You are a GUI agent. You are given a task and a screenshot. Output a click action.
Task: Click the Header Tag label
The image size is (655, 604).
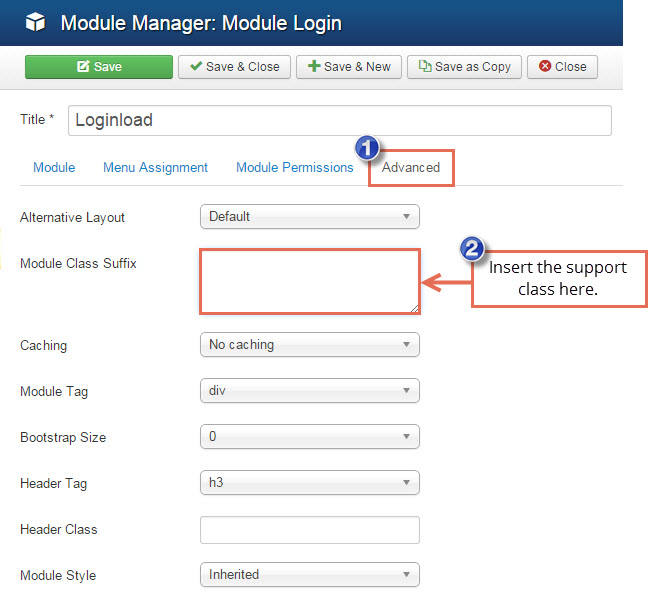pyautogui.click(x=53, y=483)
